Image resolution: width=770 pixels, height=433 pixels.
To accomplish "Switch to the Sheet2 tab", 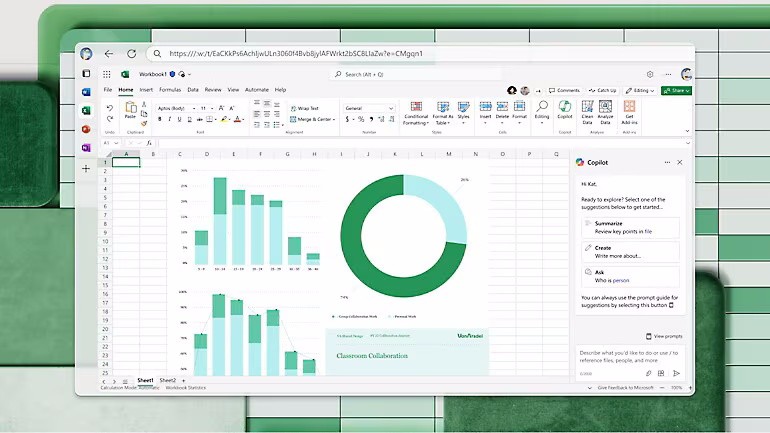I will [x=167, y=381].
